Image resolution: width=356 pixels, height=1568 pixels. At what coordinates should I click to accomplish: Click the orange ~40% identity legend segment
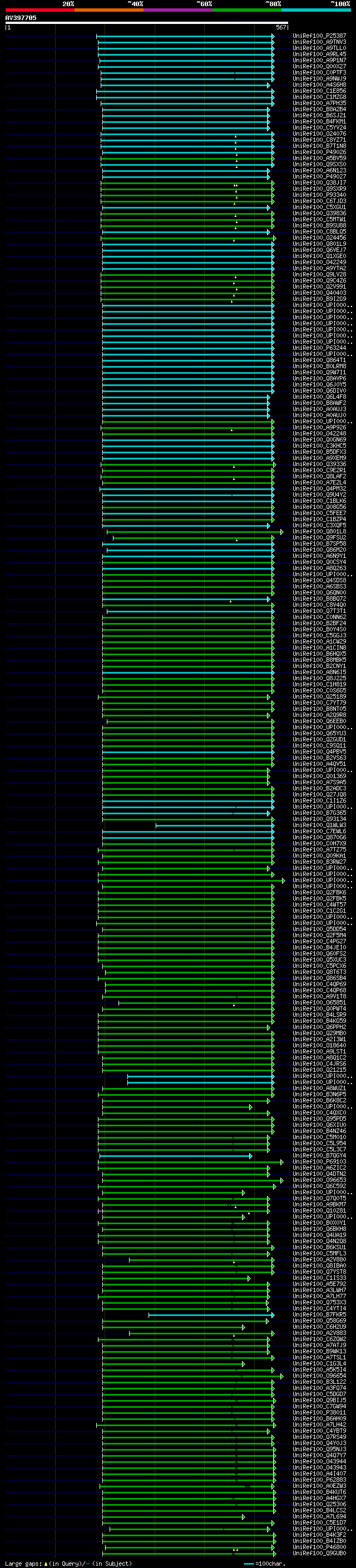pos(109,10)
